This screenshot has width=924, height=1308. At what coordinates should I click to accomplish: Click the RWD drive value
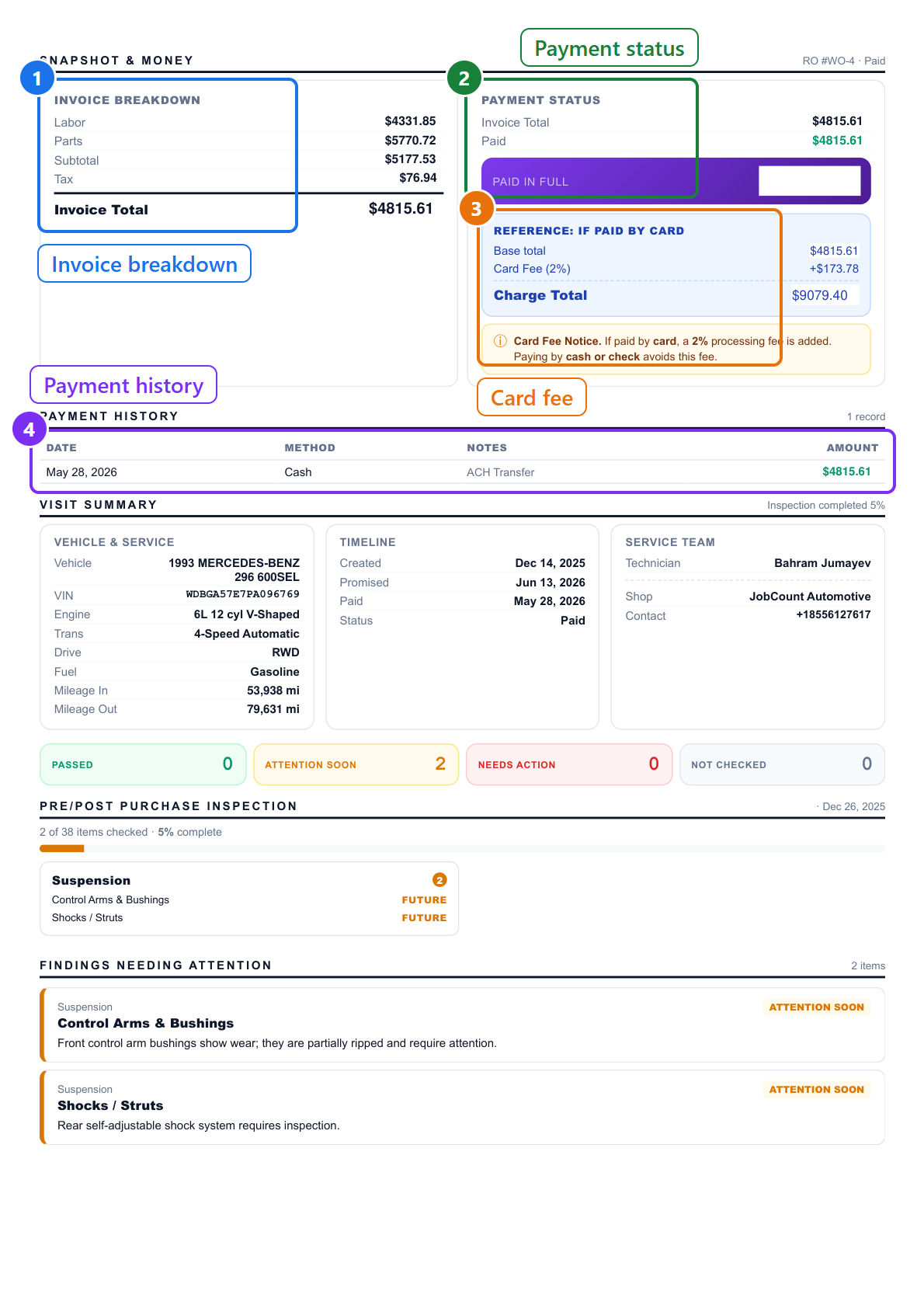(x=285, y=652)
